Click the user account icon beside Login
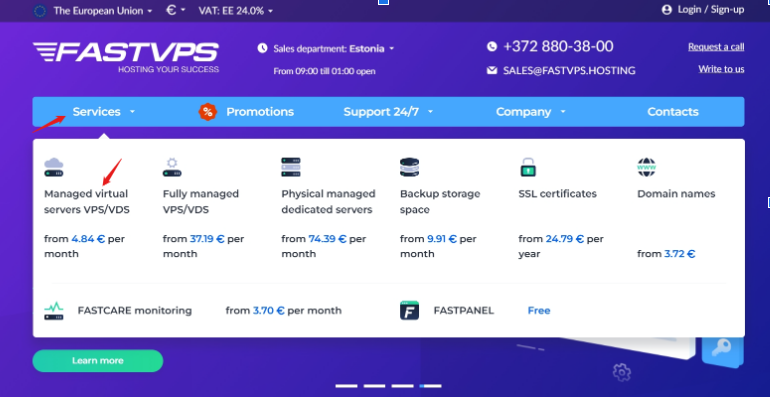The width and height of the screenshot is (770, 397). click(666, 9)
